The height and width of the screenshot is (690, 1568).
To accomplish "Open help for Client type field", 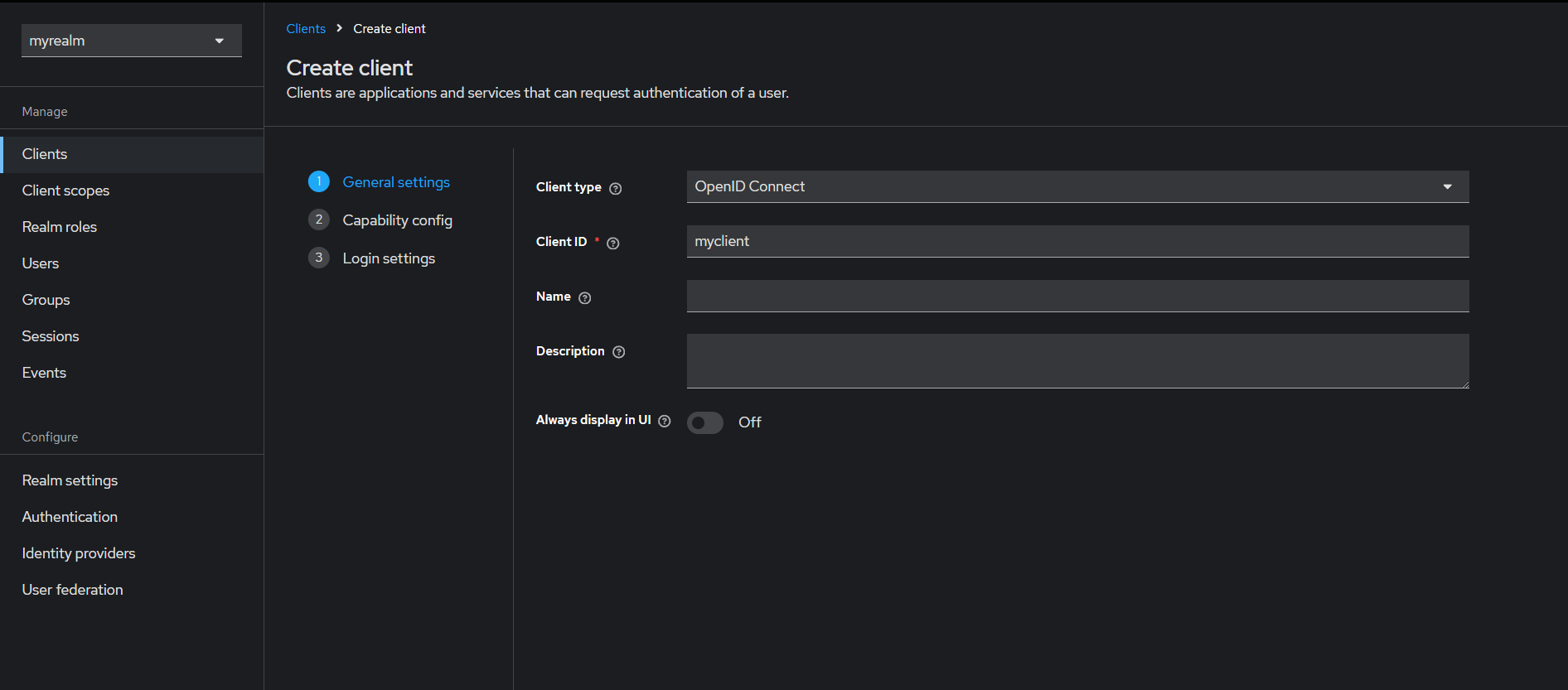I will pos(615,189).
